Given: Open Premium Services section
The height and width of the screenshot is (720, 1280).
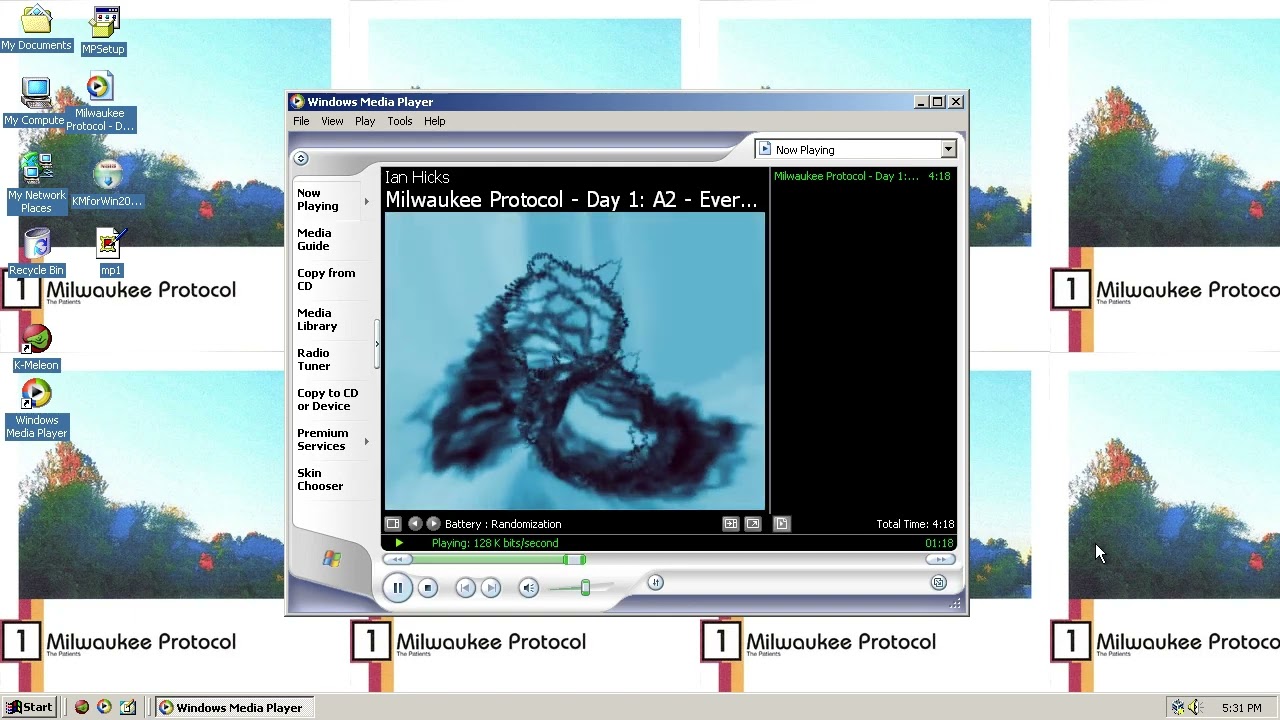Looking at the screenshot, I should pyautogui.click(x=323, y=440).
